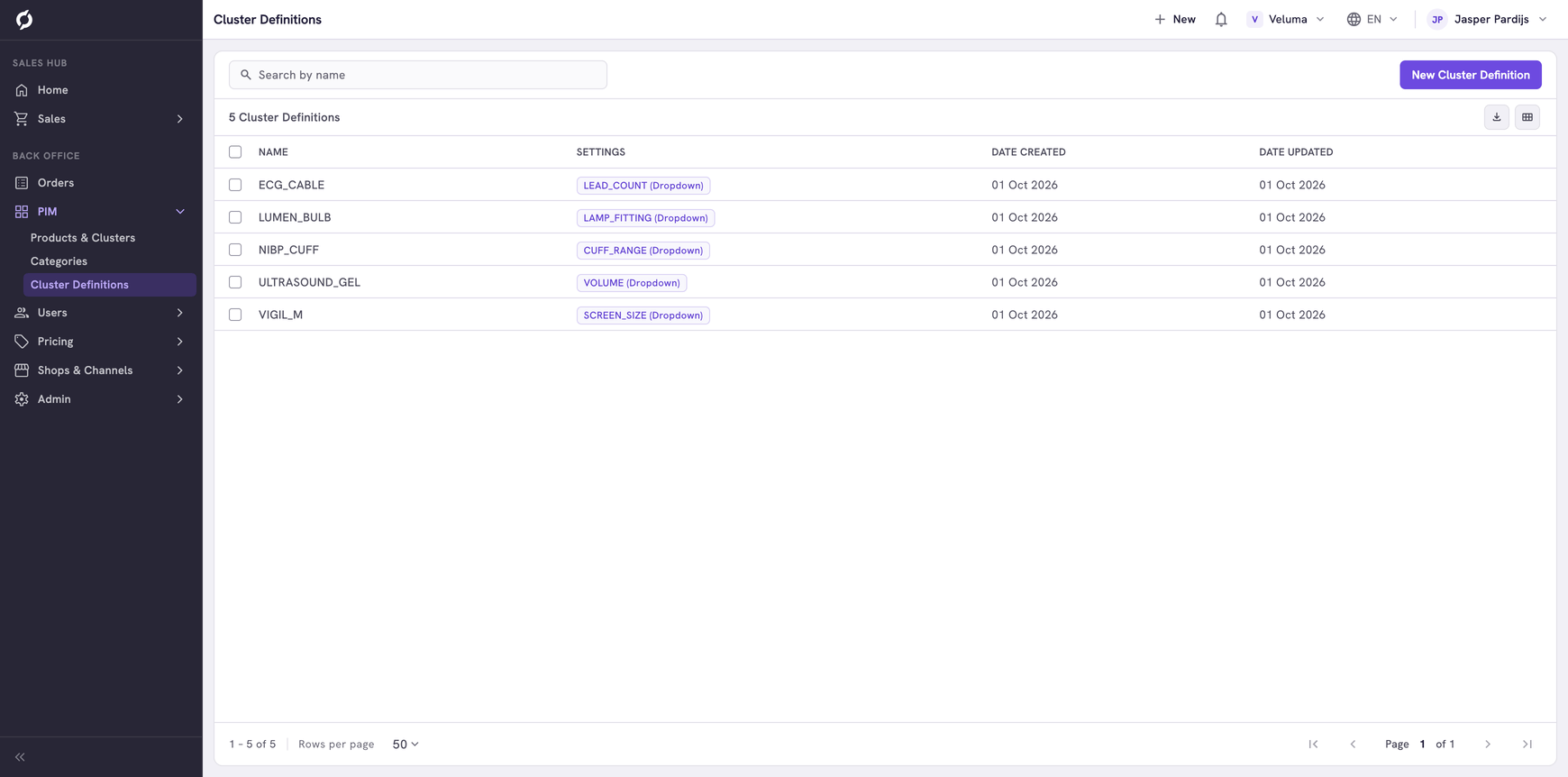Expand the Sales menu chevron
1568x777 pixels.
[x=180, y=119]
